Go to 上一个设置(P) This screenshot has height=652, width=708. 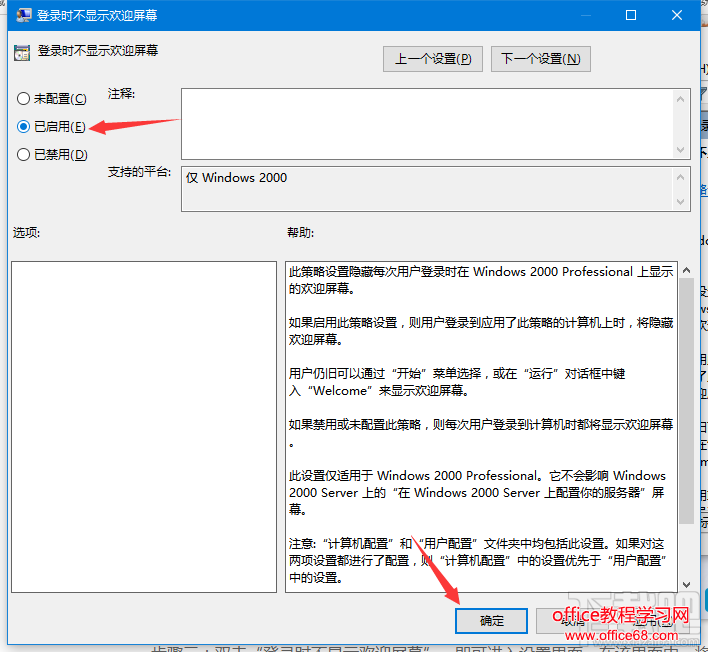(433, 59)
